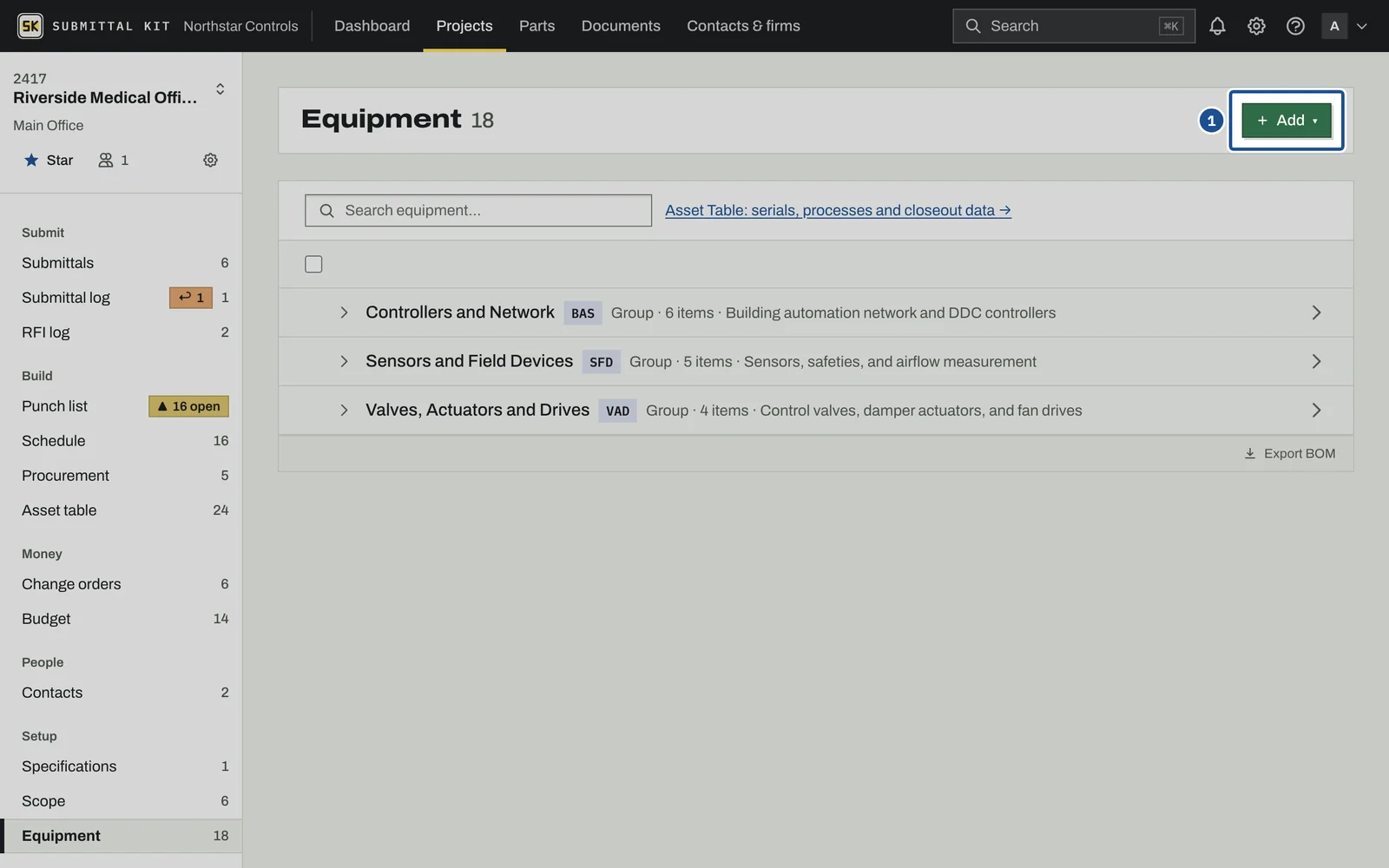Follow the Asset Table serials link
The image size is (1389, 868).
tap(838, 210)
